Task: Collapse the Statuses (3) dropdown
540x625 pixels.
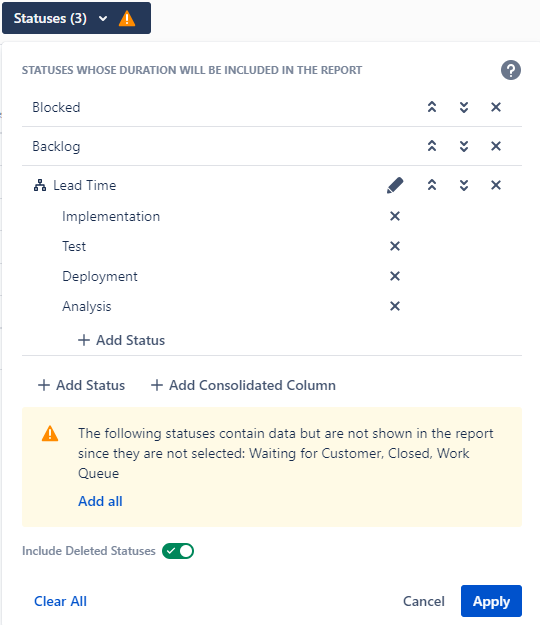Action: pyautogui.click(x=76, y=18)
